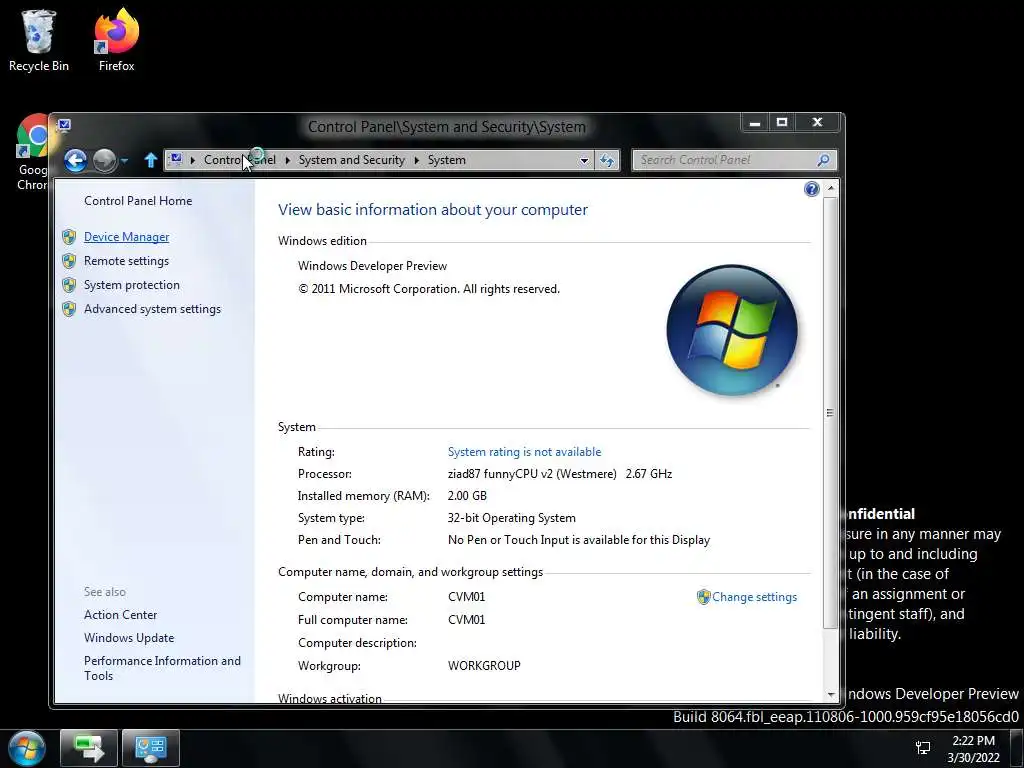
Task: Click the 32-bit Operating System text
Action: [511, 518]
